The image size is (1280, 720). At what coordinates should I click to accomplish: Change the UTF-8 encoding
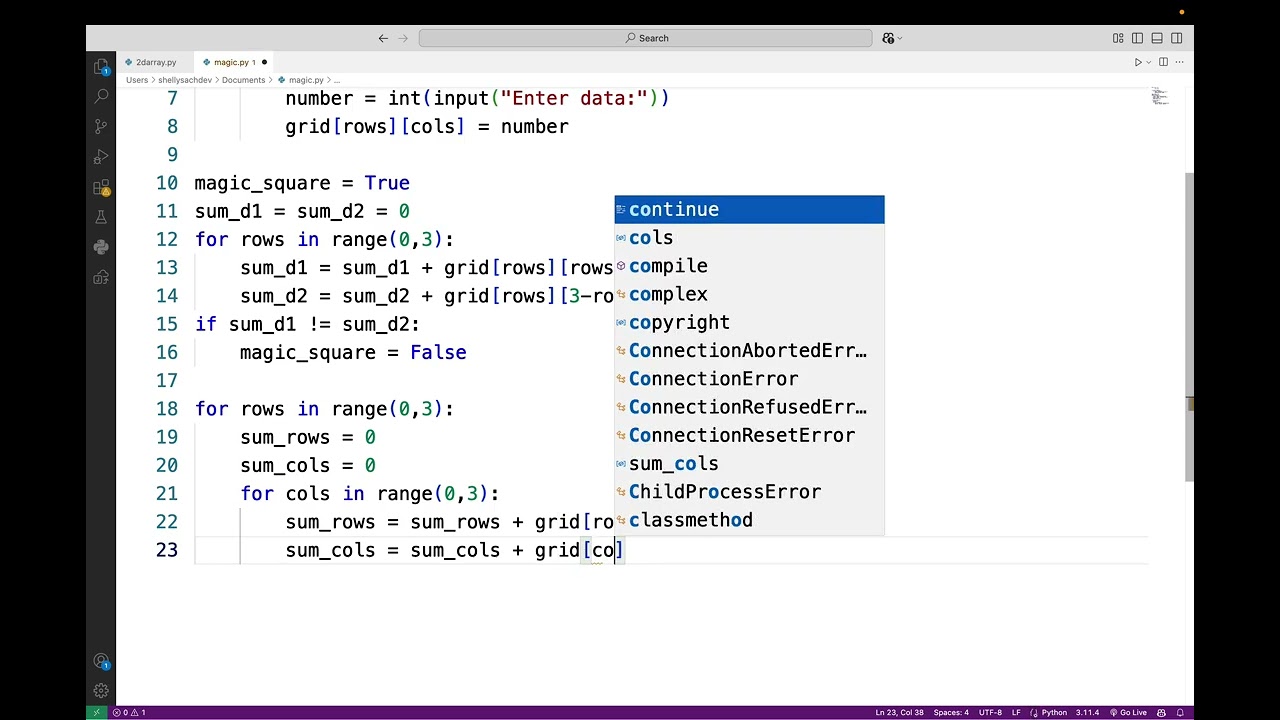(990, 712)
